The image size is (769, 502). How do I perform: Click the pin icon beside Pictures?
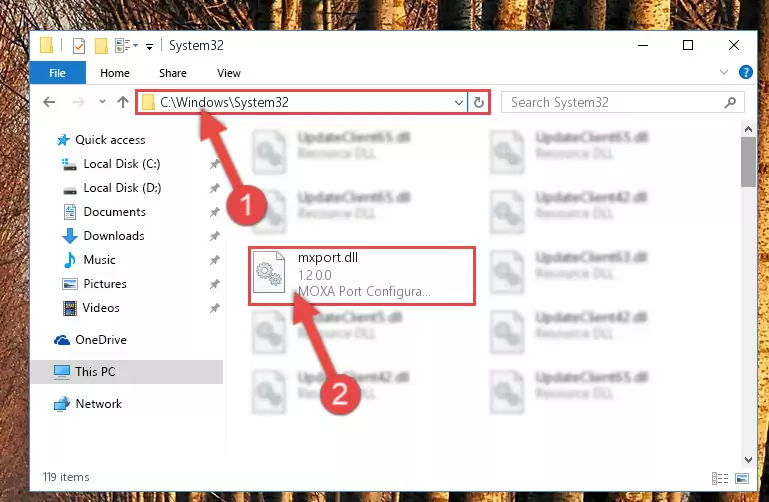pos(214,284)
